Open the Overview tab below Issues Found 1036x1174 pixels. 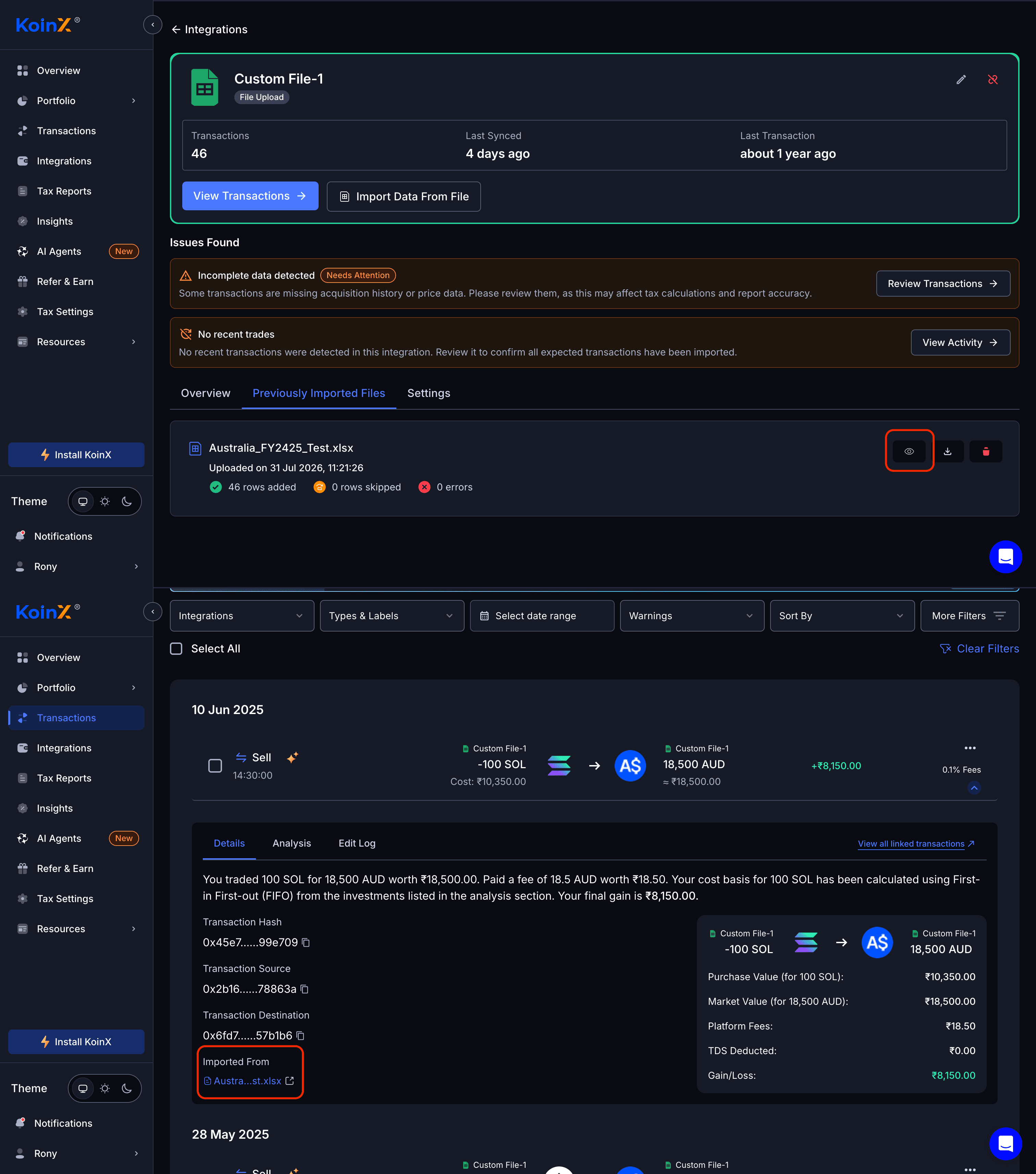click(x=206, y=394)
